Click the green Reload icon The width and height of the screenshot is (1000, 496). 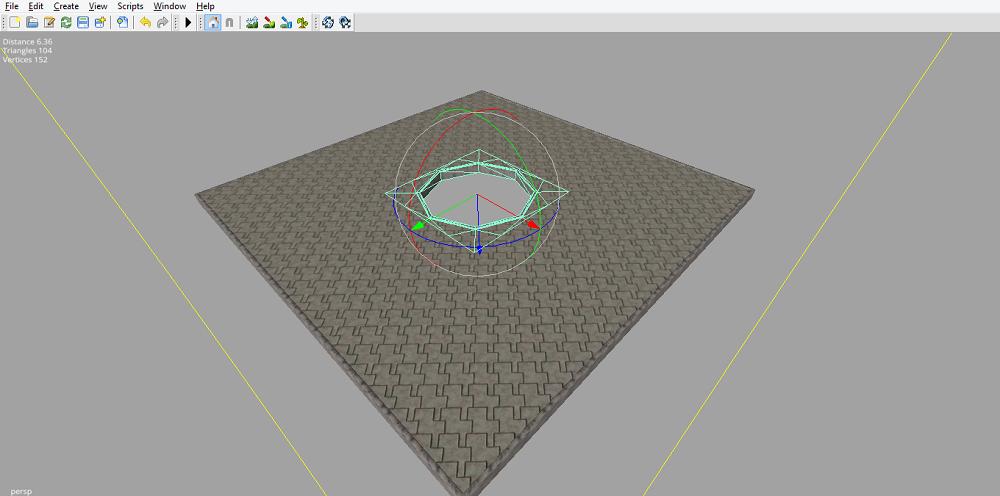click(x=66, y=22)
